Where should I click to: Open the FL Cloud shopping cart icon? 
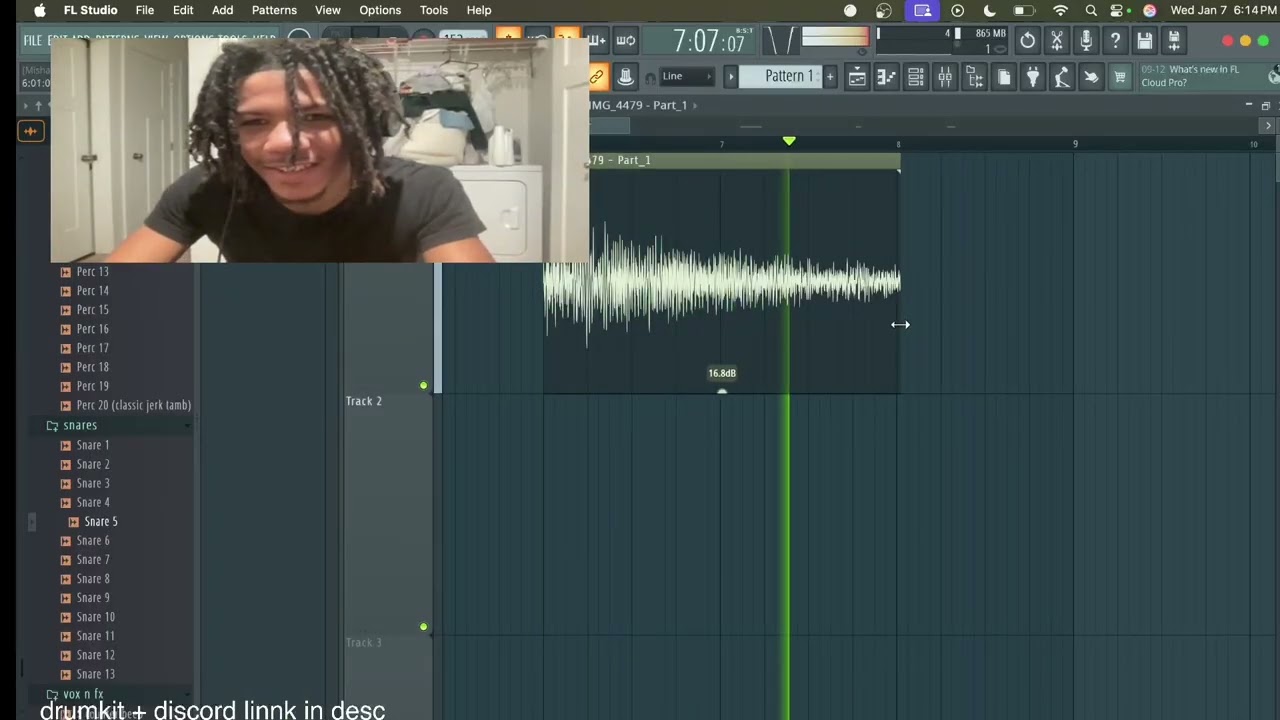click(x=1120, y=77)
